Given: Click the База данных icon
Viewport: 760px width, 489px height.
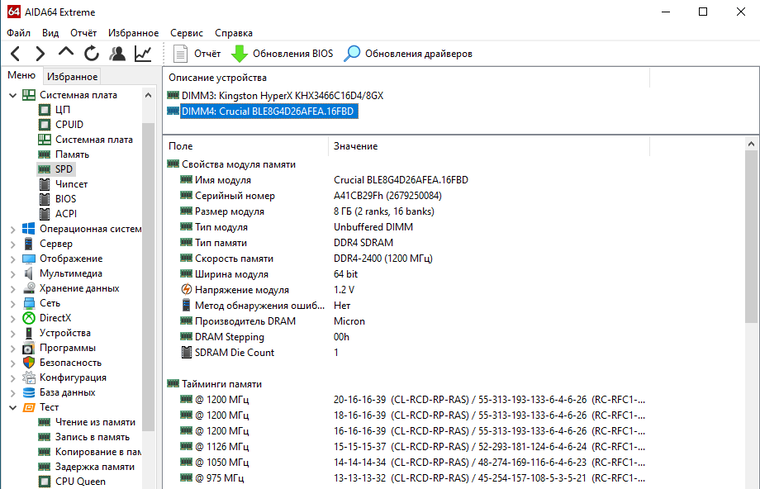Looking at the screenshot, I should 29,393.
